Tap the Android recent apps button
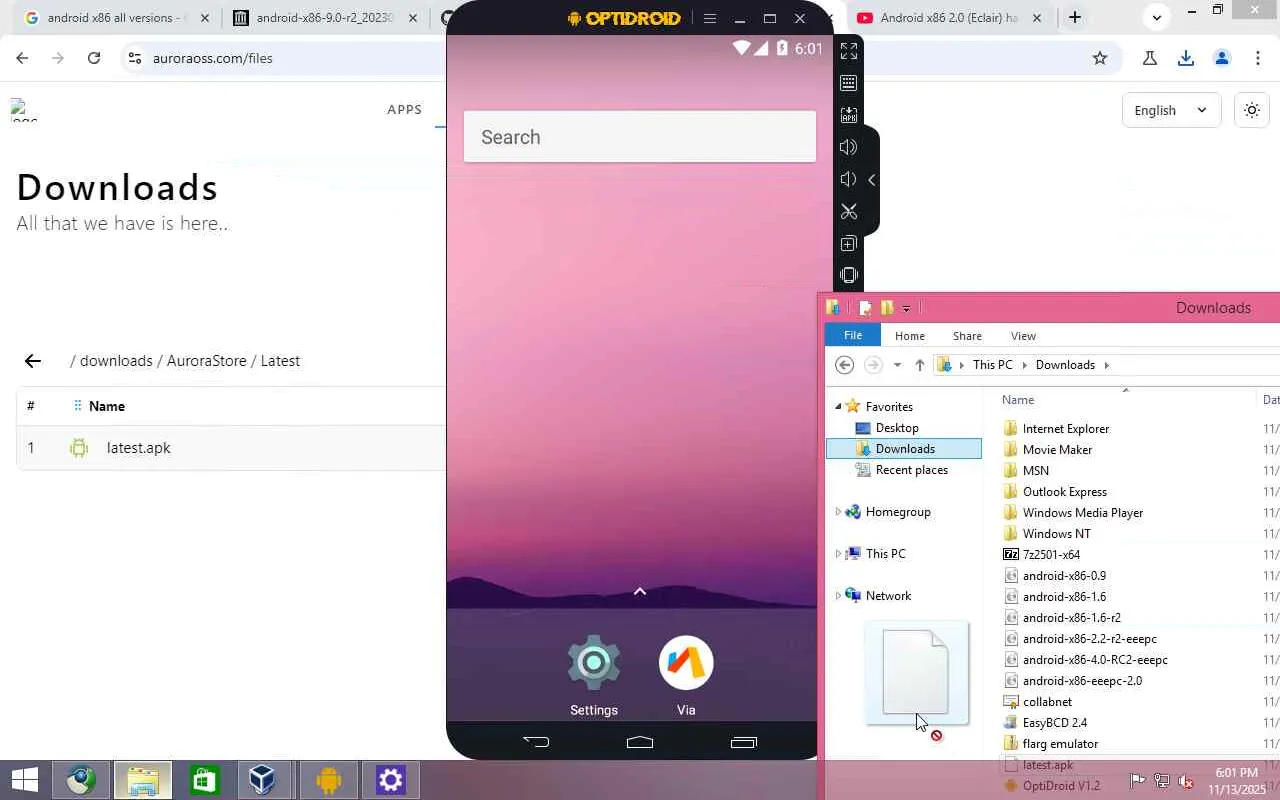 pos(744,742)
